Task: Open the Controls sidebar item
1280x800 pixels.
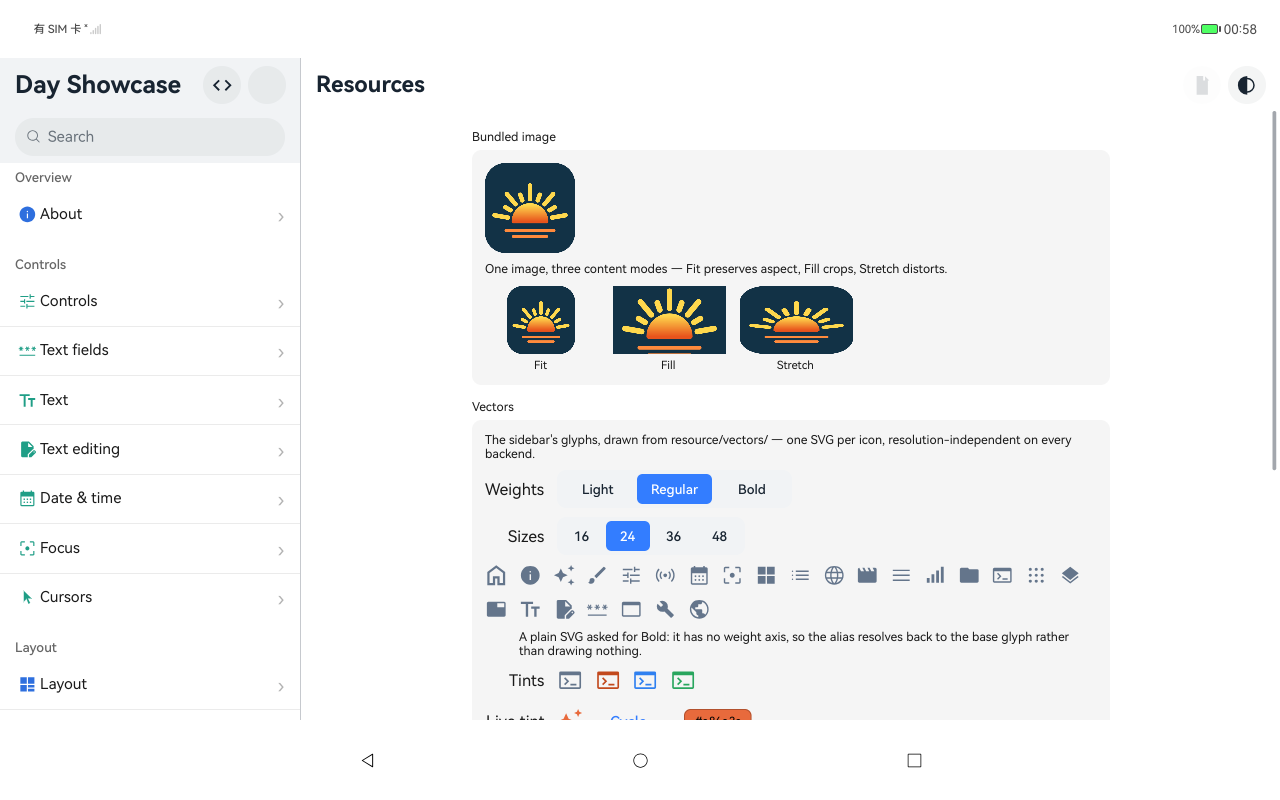Action: 150,302
